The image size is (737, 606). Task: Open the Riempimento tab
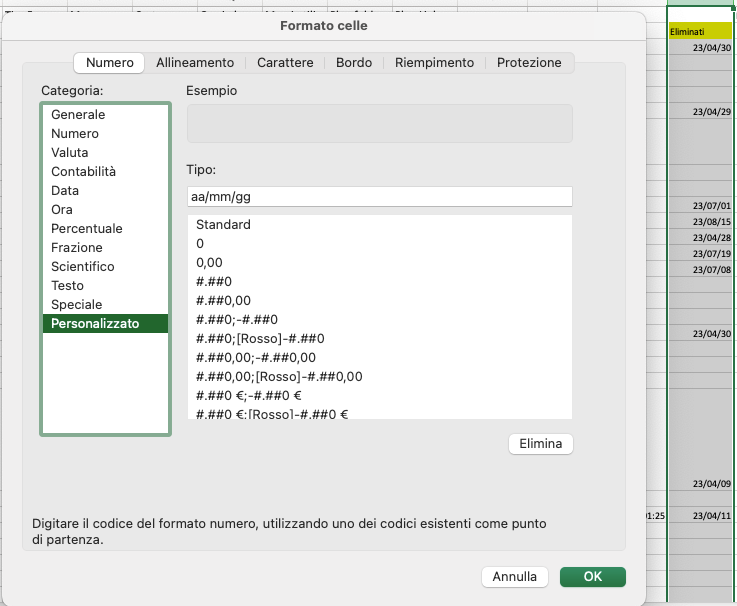pos(434,63)
